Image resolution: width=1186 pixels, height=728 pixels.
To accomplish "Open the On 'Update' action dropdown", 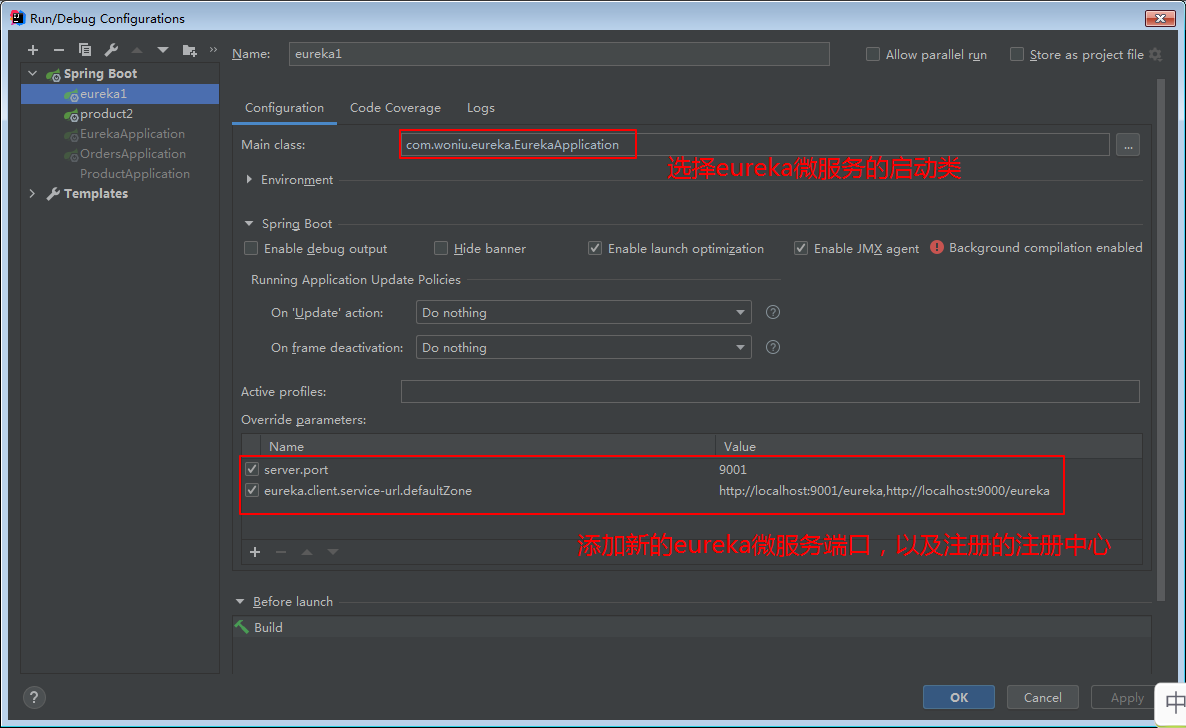I will pyautogui.click(x=583, y=313).
